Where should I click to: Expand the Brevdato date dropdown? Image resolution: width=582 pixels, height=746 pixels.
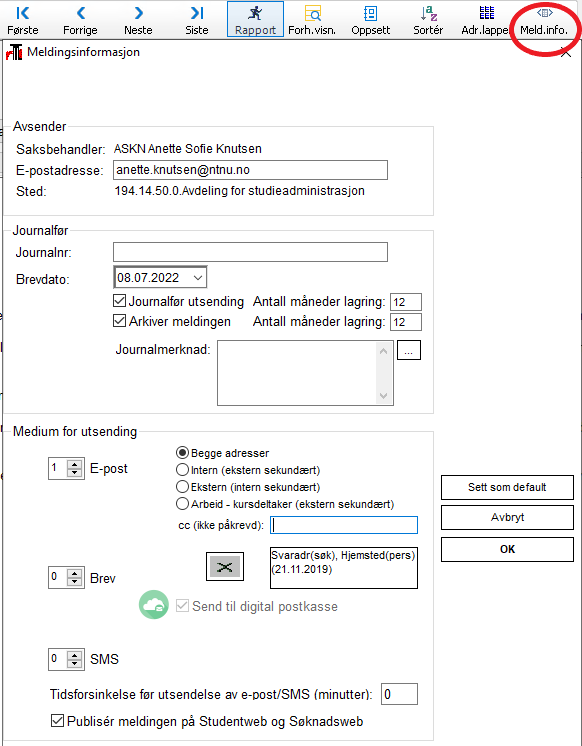point(198,278)
